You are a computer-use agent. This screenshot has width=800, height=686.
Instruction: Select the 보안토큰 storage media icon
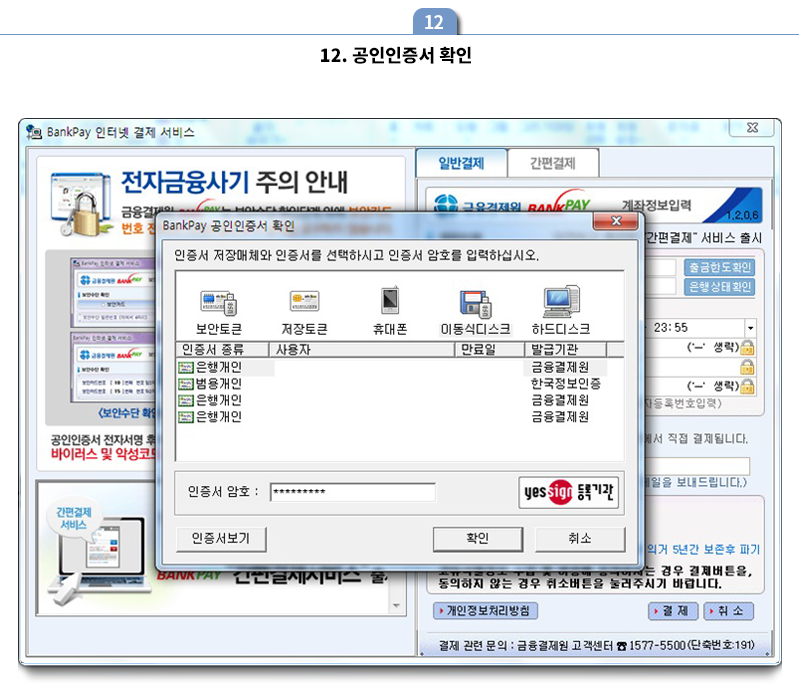[x=218, y=311]
